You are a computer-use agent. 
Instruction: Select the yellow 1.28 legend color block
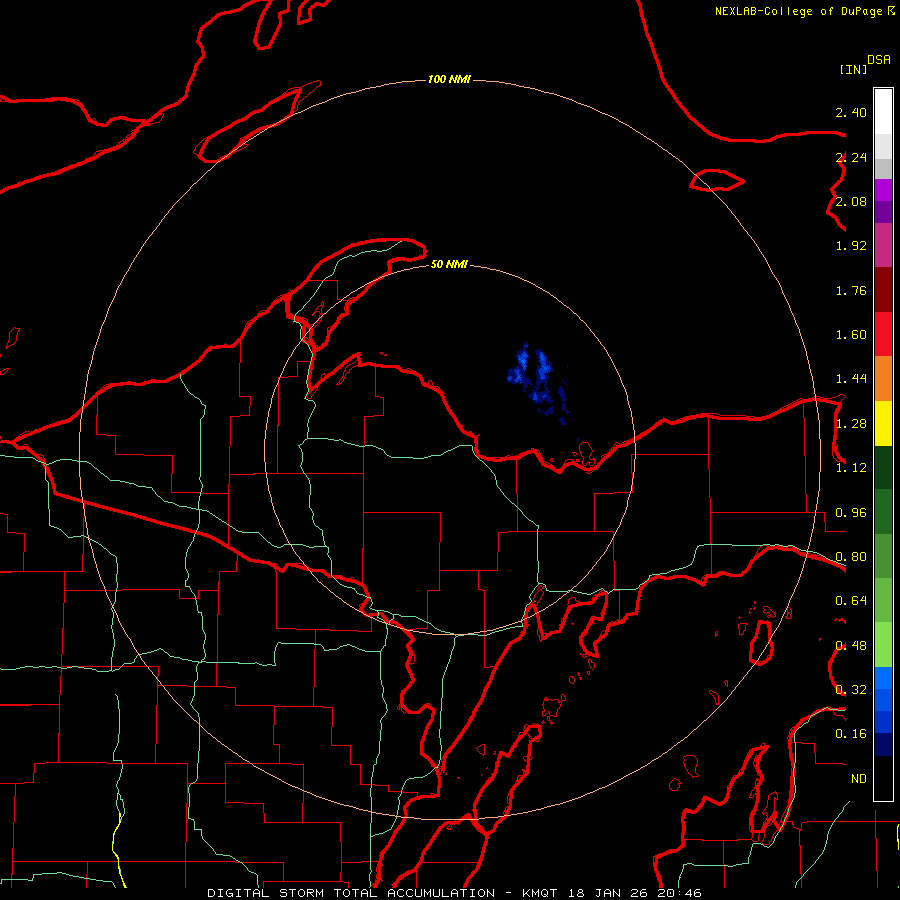(x=883, y=424)
